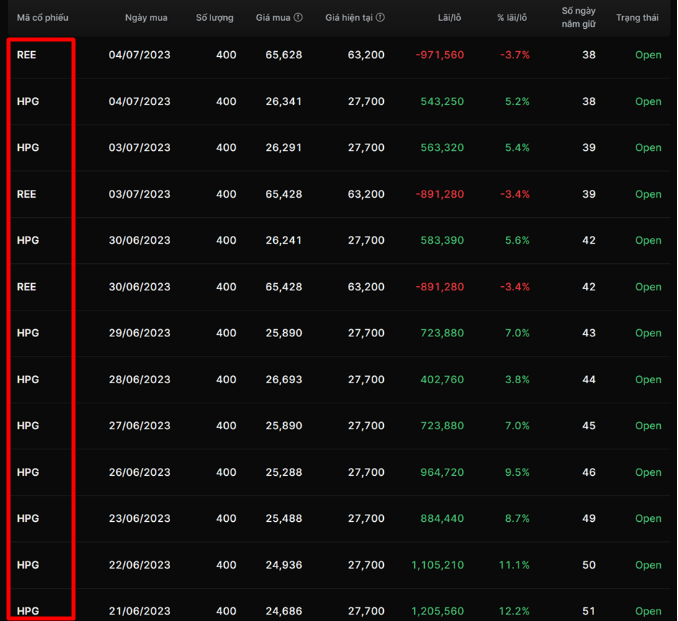Open REE ticker bought on 04/07/2023
Viewport: 678px width, 621px height.
[x=26, y=55]
